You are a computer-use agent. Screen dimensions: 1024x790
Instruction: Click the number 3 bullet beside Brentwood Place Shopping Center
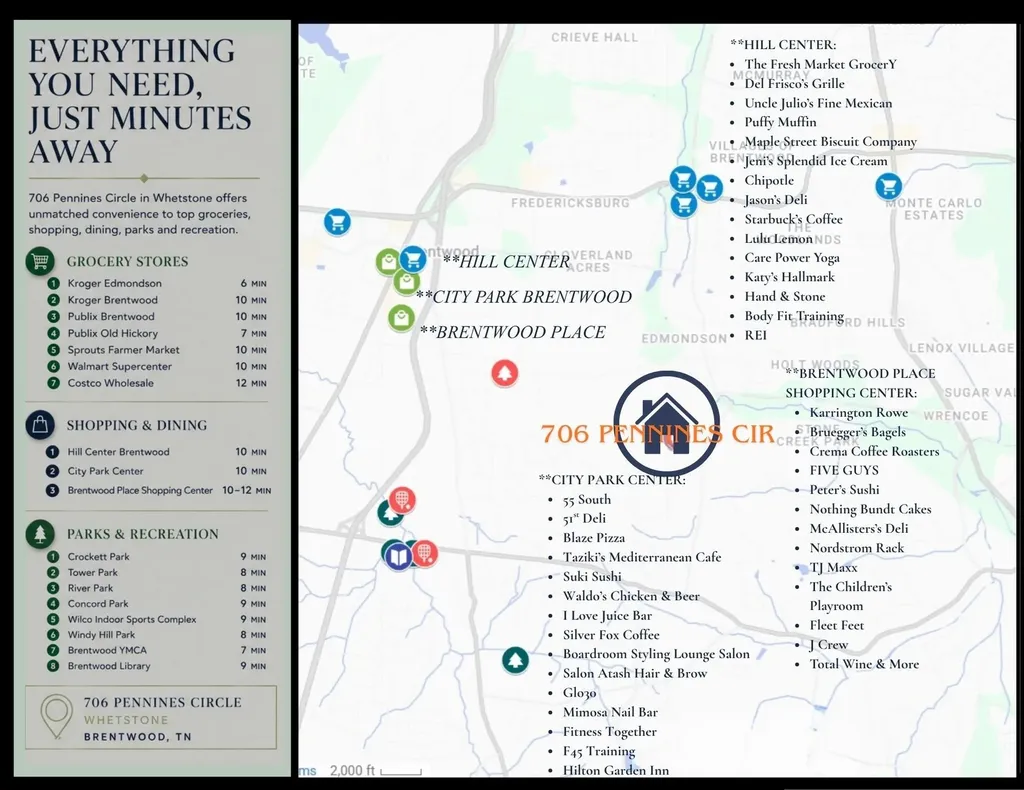[52, 490]
